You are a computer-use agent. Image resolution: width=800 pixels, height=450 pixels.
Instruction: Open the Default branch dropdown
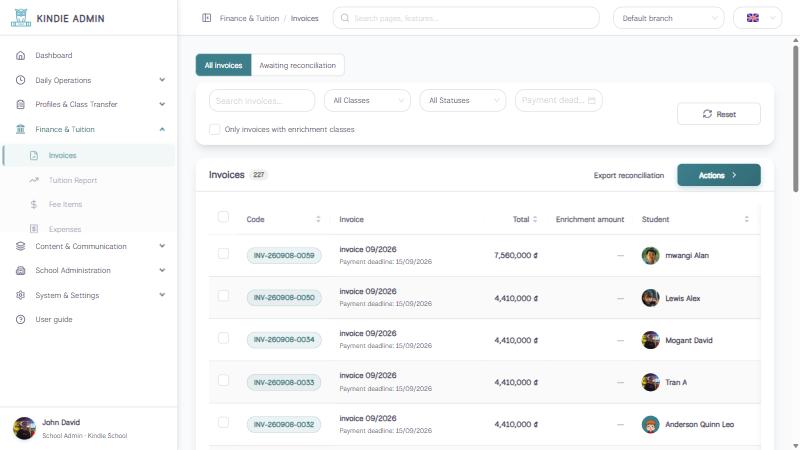(x=668, y=18)
